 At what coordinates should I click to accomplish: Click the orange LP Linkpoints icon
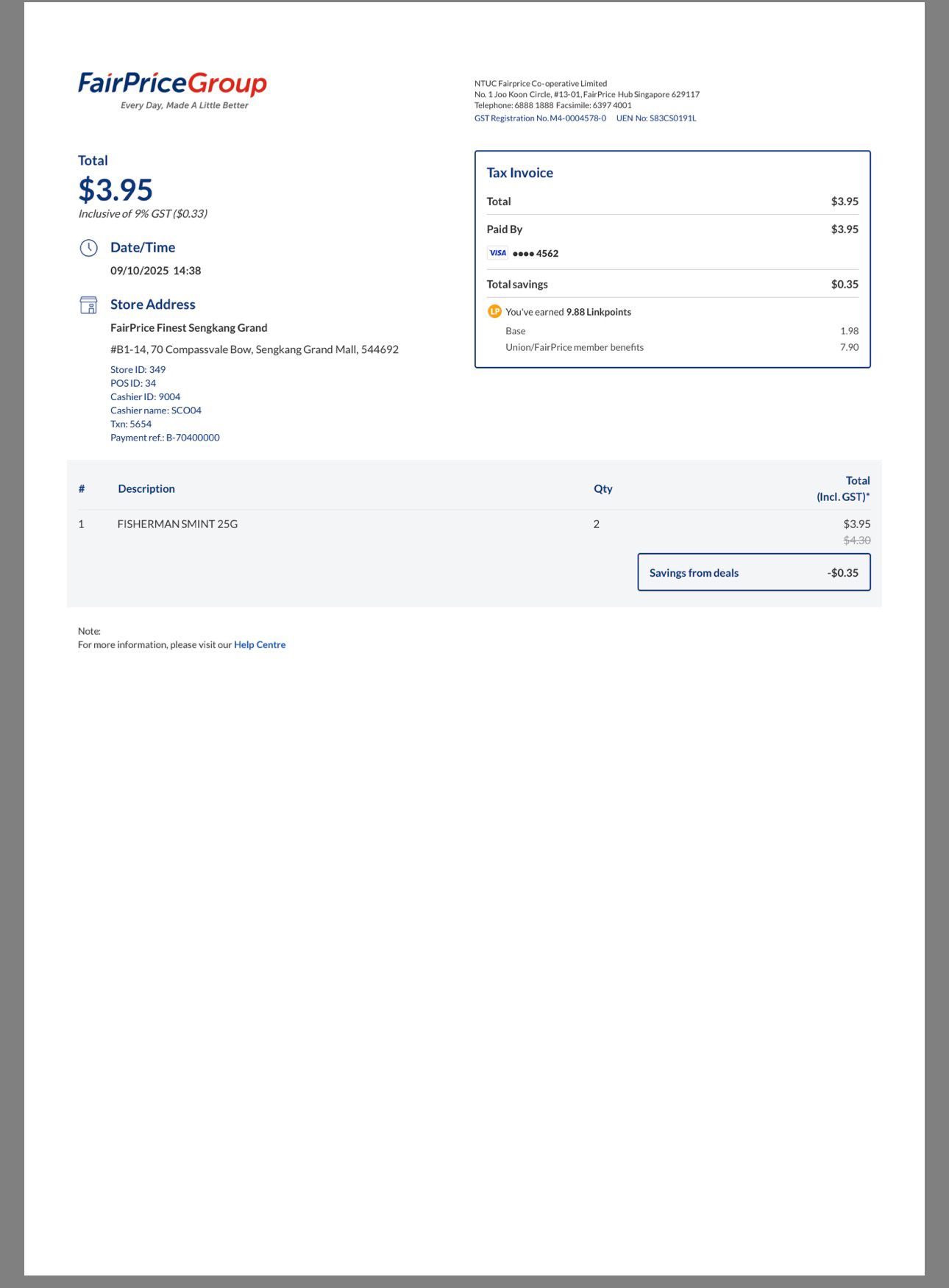click(494, 312)
